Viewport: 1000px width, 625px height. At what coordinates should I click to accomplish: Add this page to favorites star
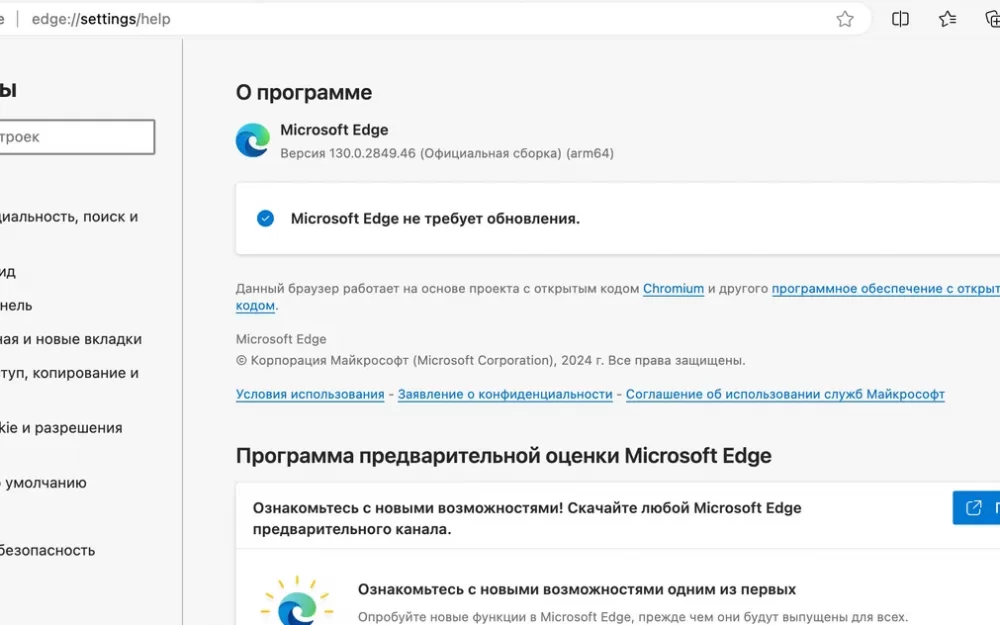coord(845,19)
